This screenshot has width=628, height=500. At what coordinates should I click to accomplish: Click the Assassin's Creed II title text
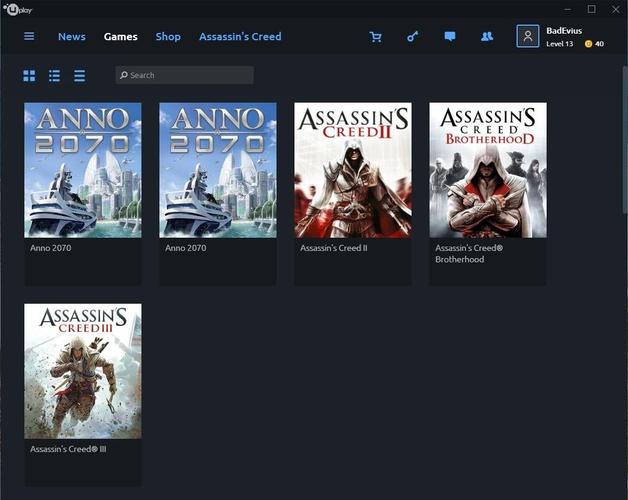[334, 248]
